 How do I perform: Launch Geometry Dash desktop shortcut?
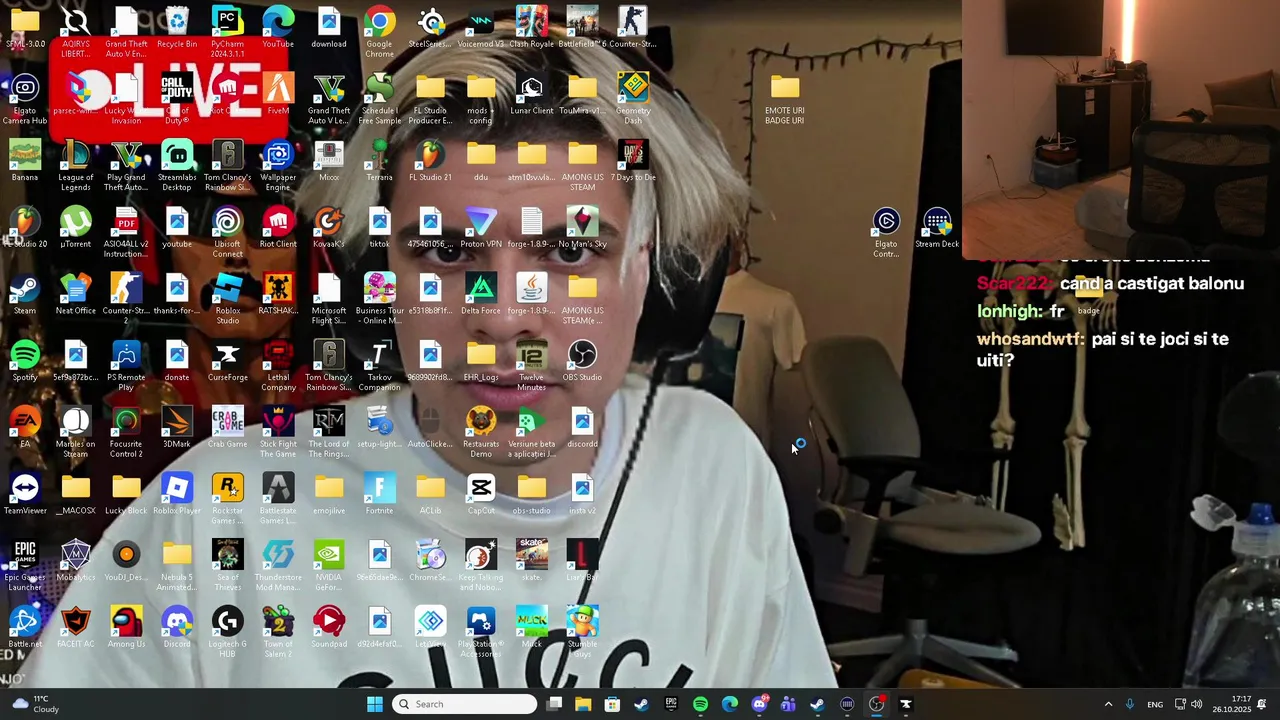click(x=633, y=99)
